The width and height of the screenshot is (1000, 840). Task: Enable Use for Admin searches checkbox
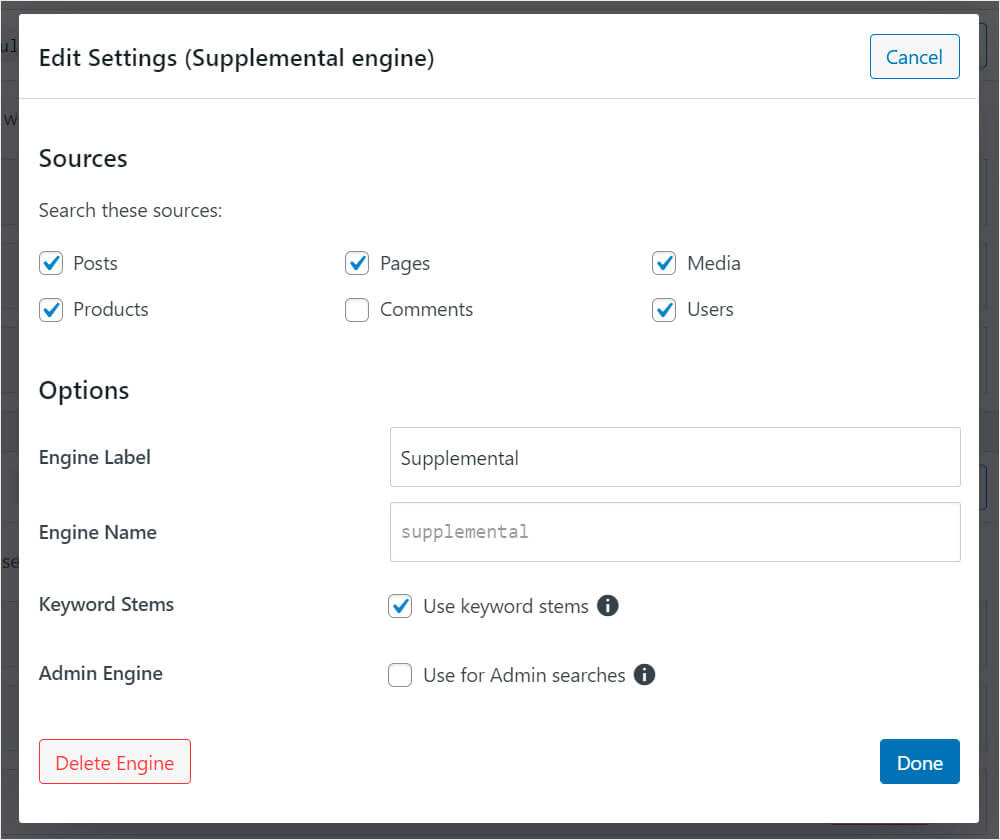tap(400, 675)
